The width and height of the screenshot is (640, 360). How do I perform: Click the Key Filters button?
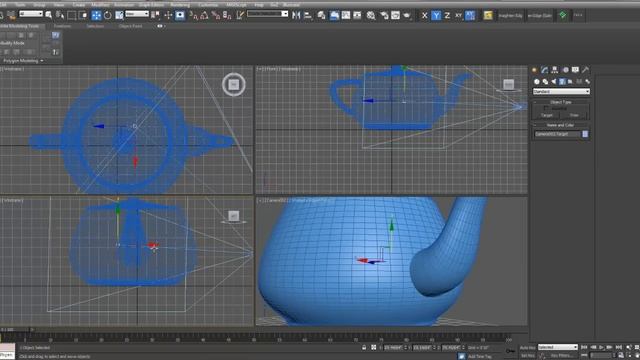562,356
